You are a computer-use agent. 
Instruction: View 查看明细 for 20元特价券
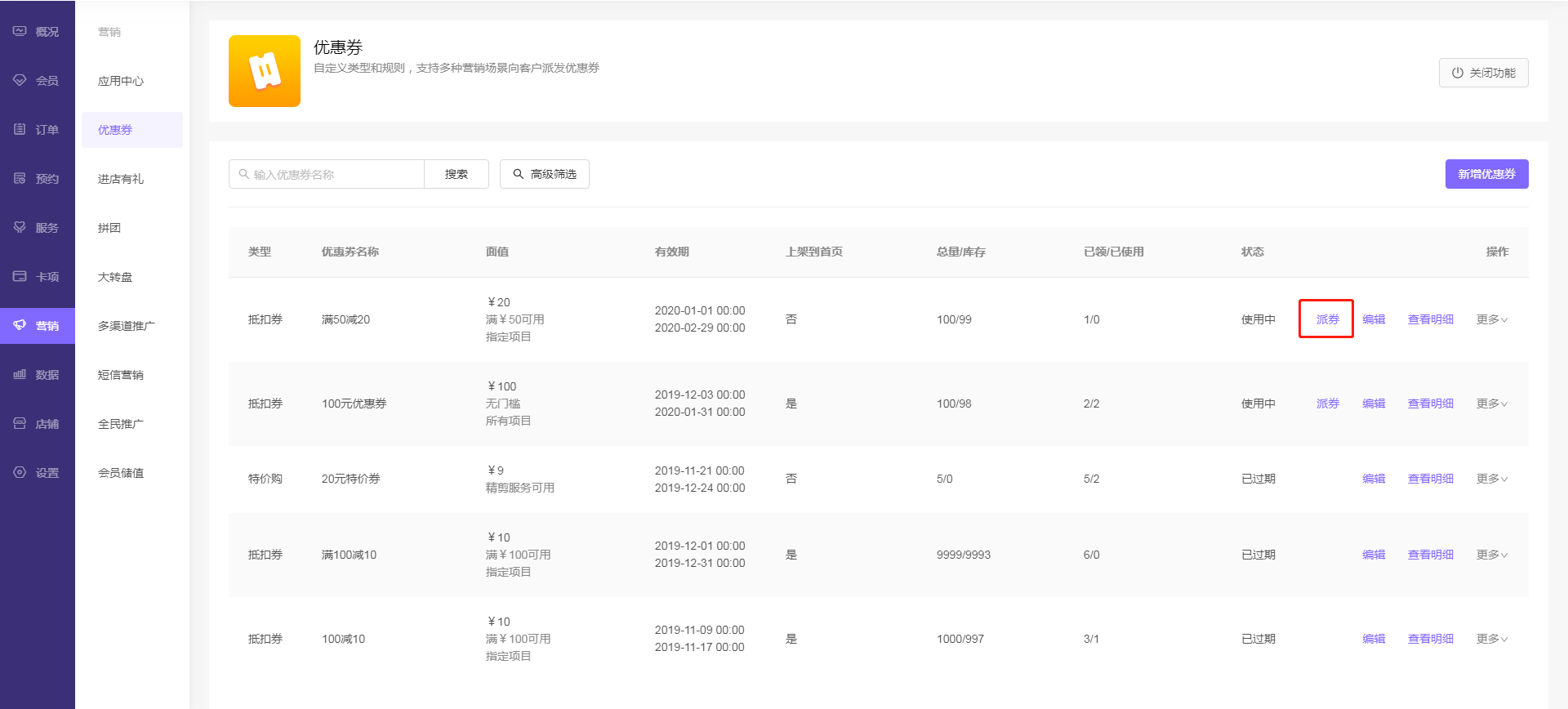(1430, 479)
